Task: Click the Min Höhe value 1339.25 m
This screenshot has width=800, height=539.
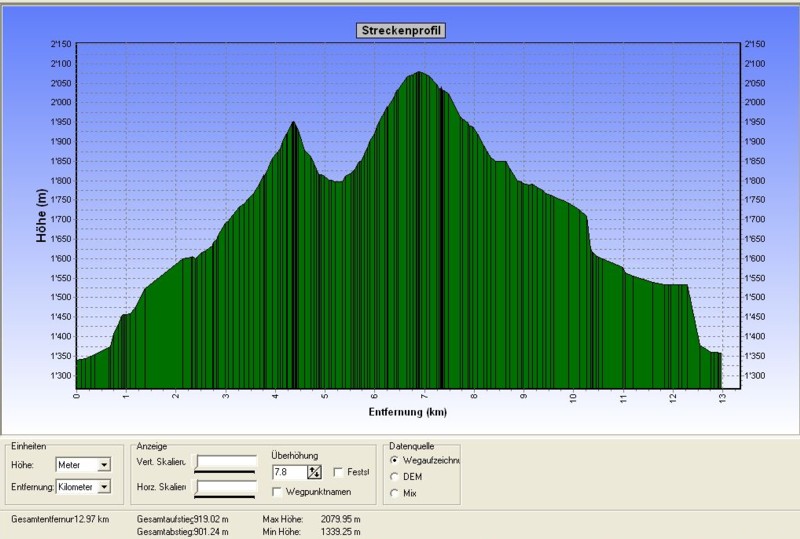Action: (340, 531)
